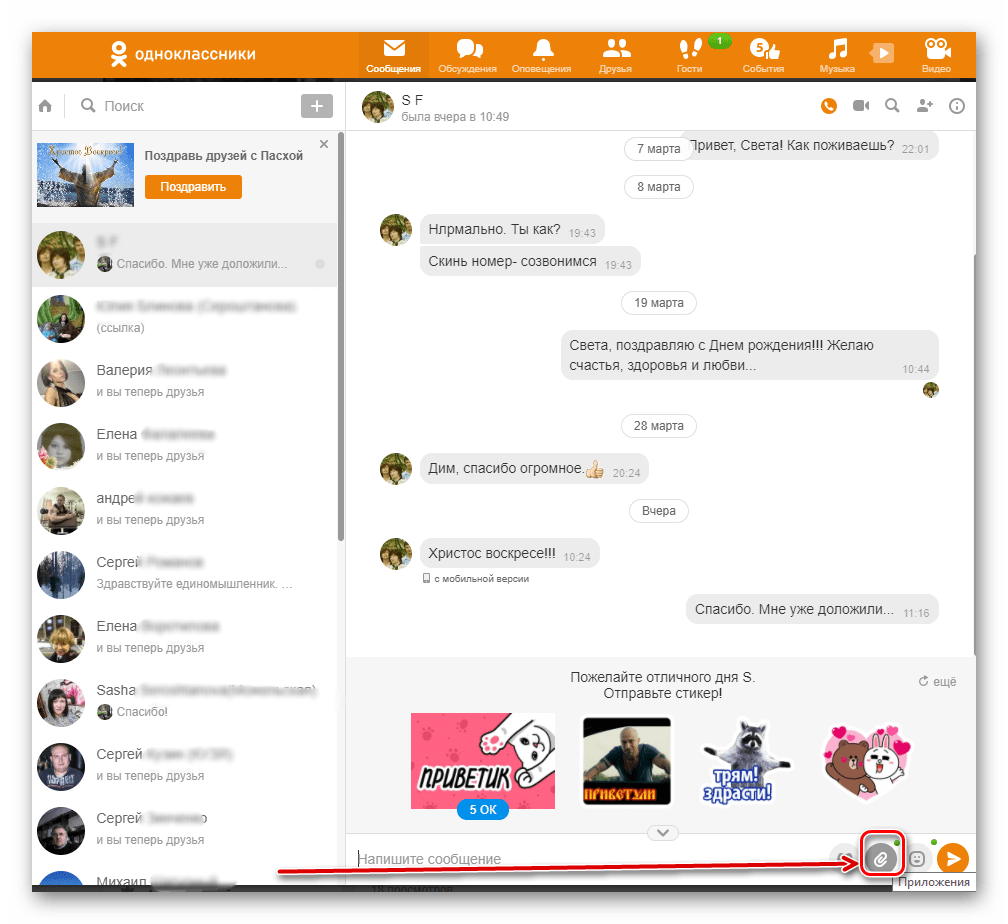Click the с мобильной версии note
The image size is (1008, 924).
(476, 579)
